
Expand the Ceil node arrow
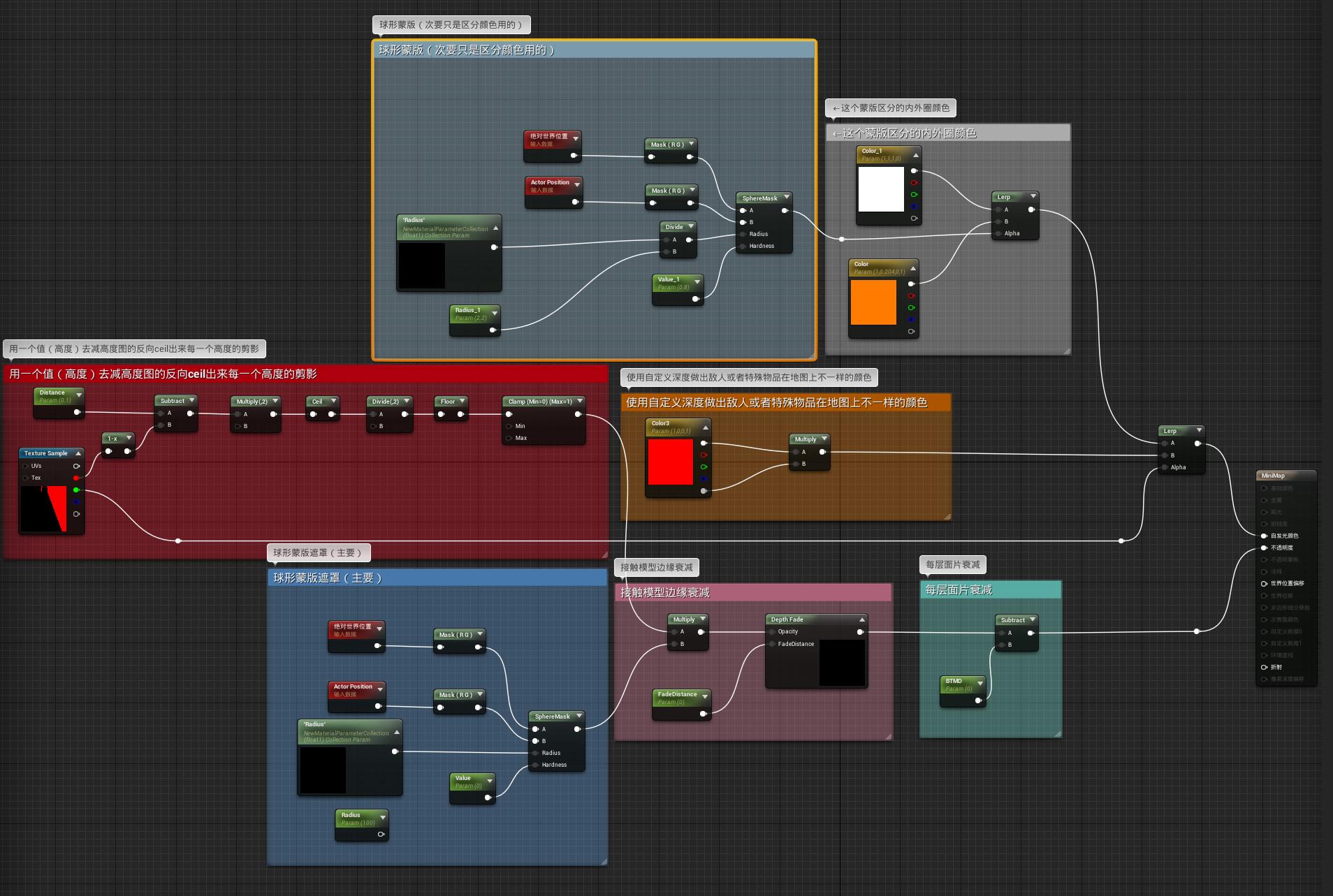click(333, 401)
